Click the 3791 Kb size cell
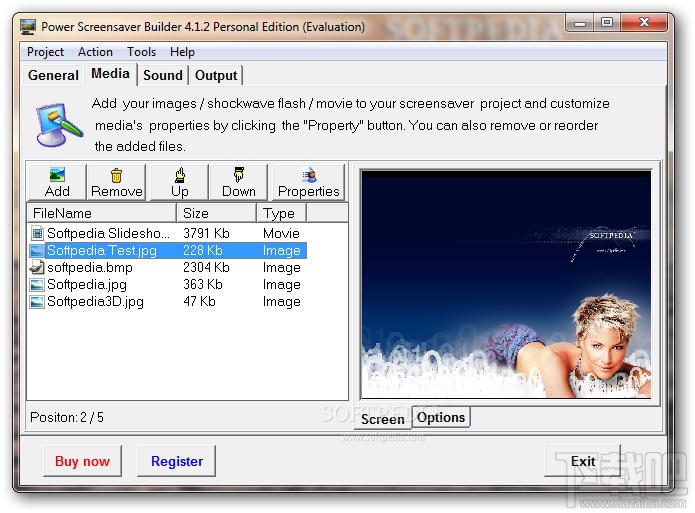Image resolution: width=695 pixels, height=513 pixels. (x=206, y=233)
